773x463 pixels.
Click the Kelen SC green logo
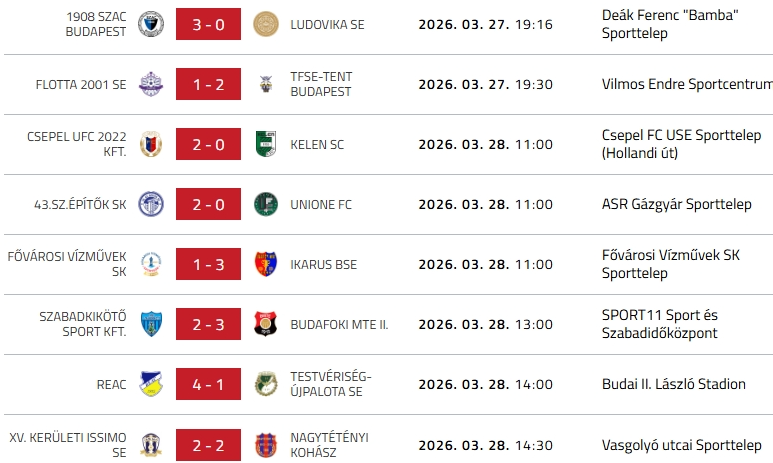[x=265, y=145]
